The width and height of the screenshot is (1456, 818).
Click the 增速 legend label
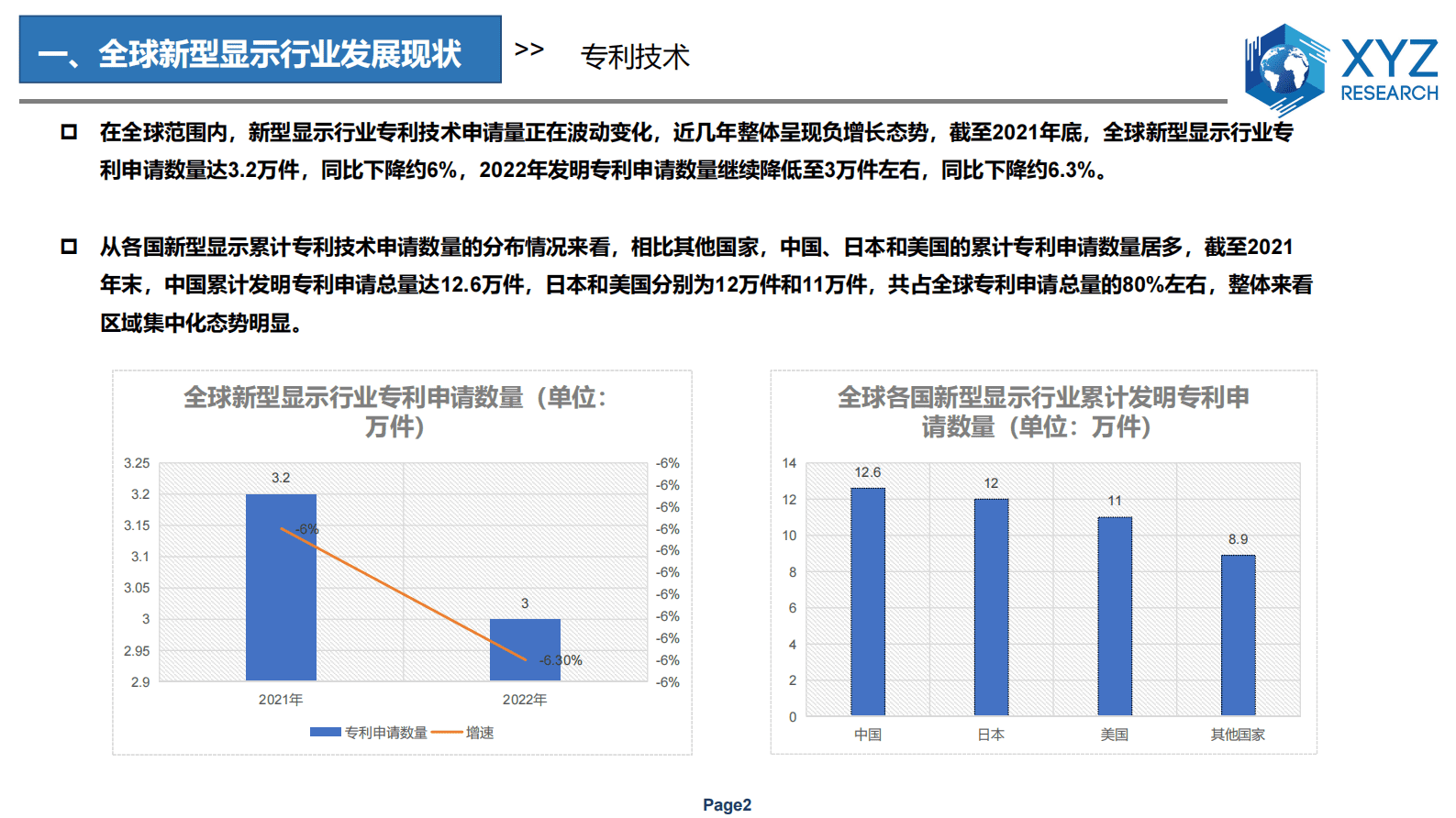pos(480,733)
